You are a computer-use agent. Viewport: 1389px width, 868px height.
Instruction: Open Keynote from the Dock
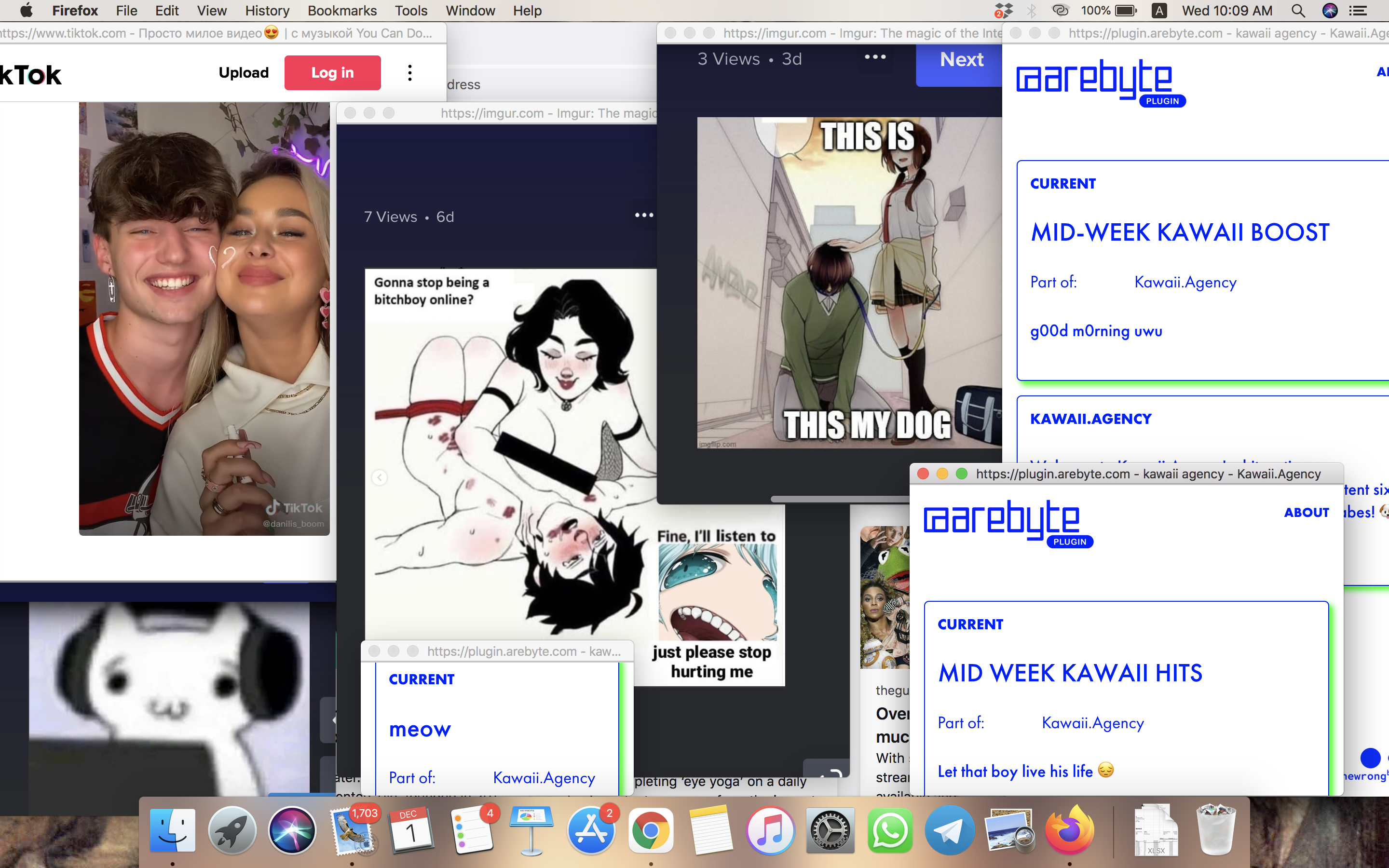tap(531, 830)
